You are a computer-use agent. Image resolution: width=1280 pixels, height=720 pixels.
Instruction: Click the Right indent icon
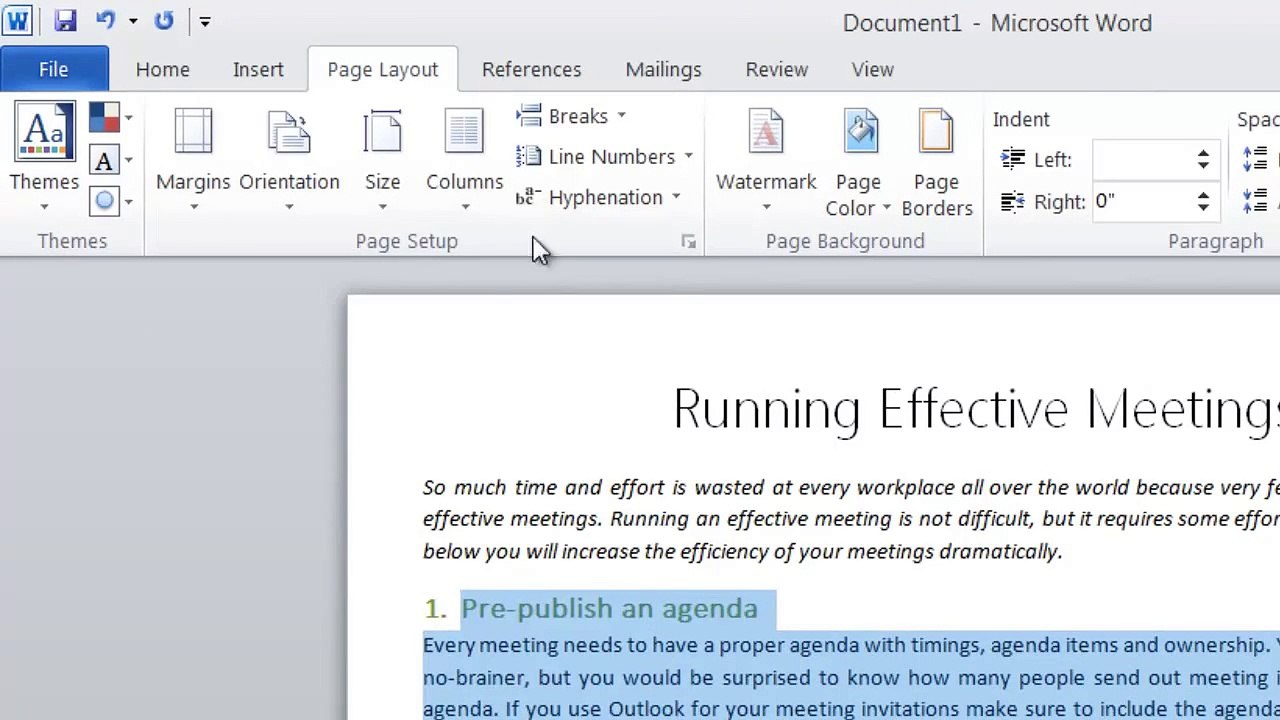coord(1013,202)
